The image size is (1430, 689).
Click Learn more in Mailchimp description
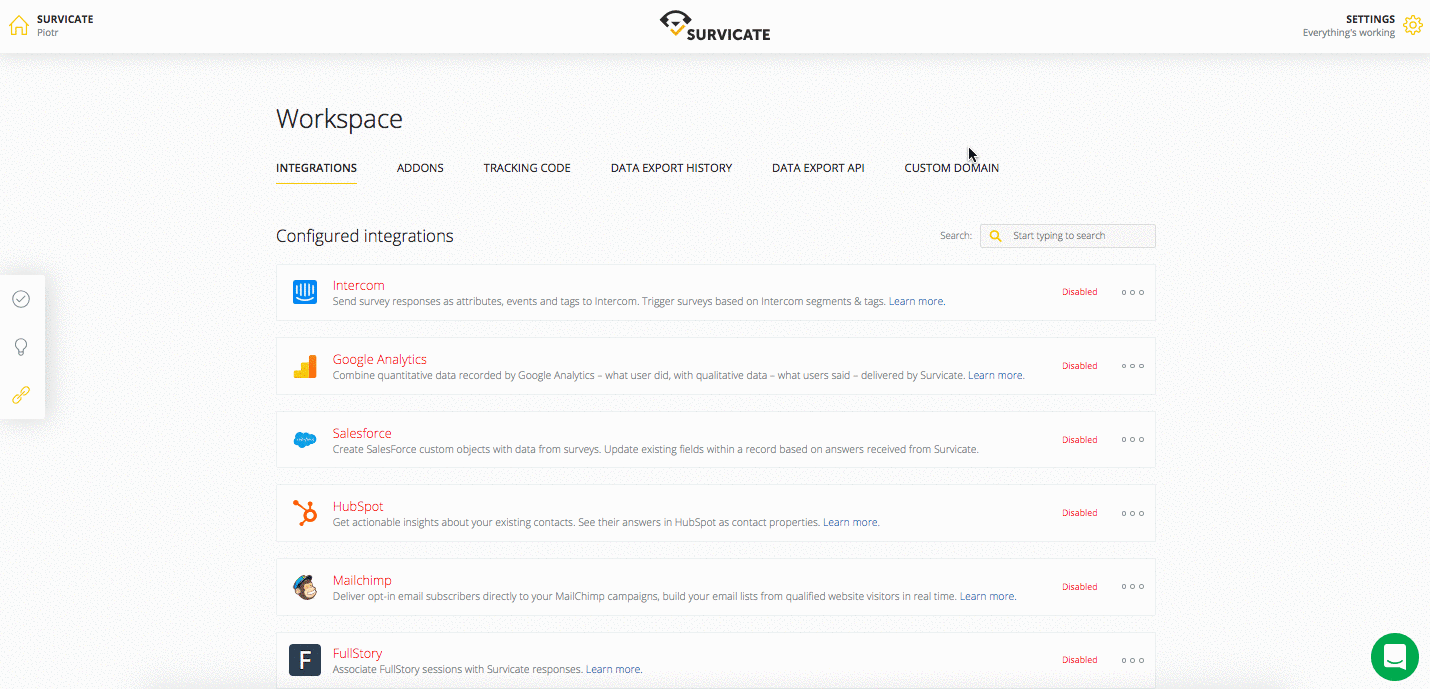(987, 596)
